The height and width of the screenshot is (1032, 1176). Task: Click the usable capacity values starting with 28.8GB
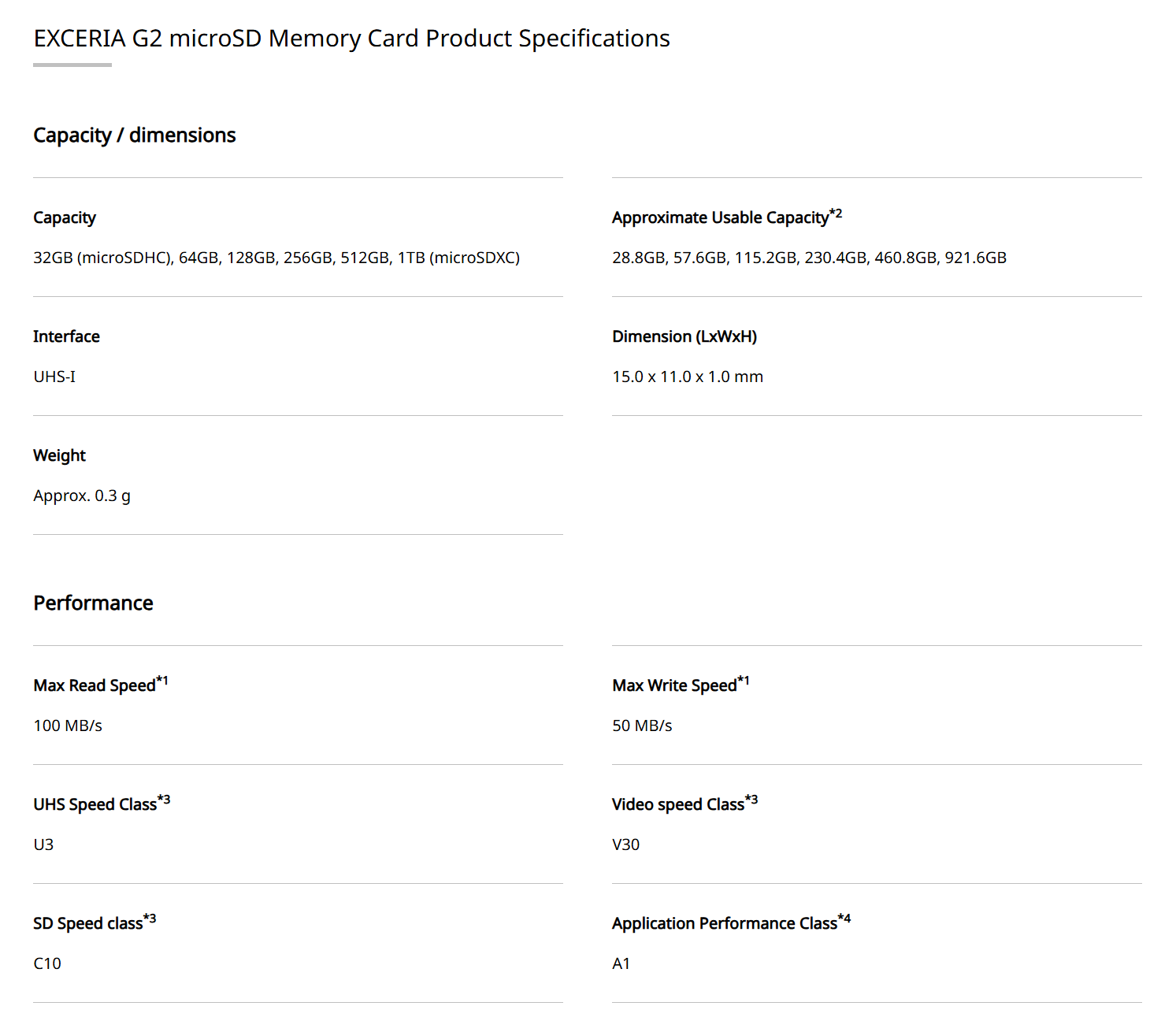(x=809, y=258)
